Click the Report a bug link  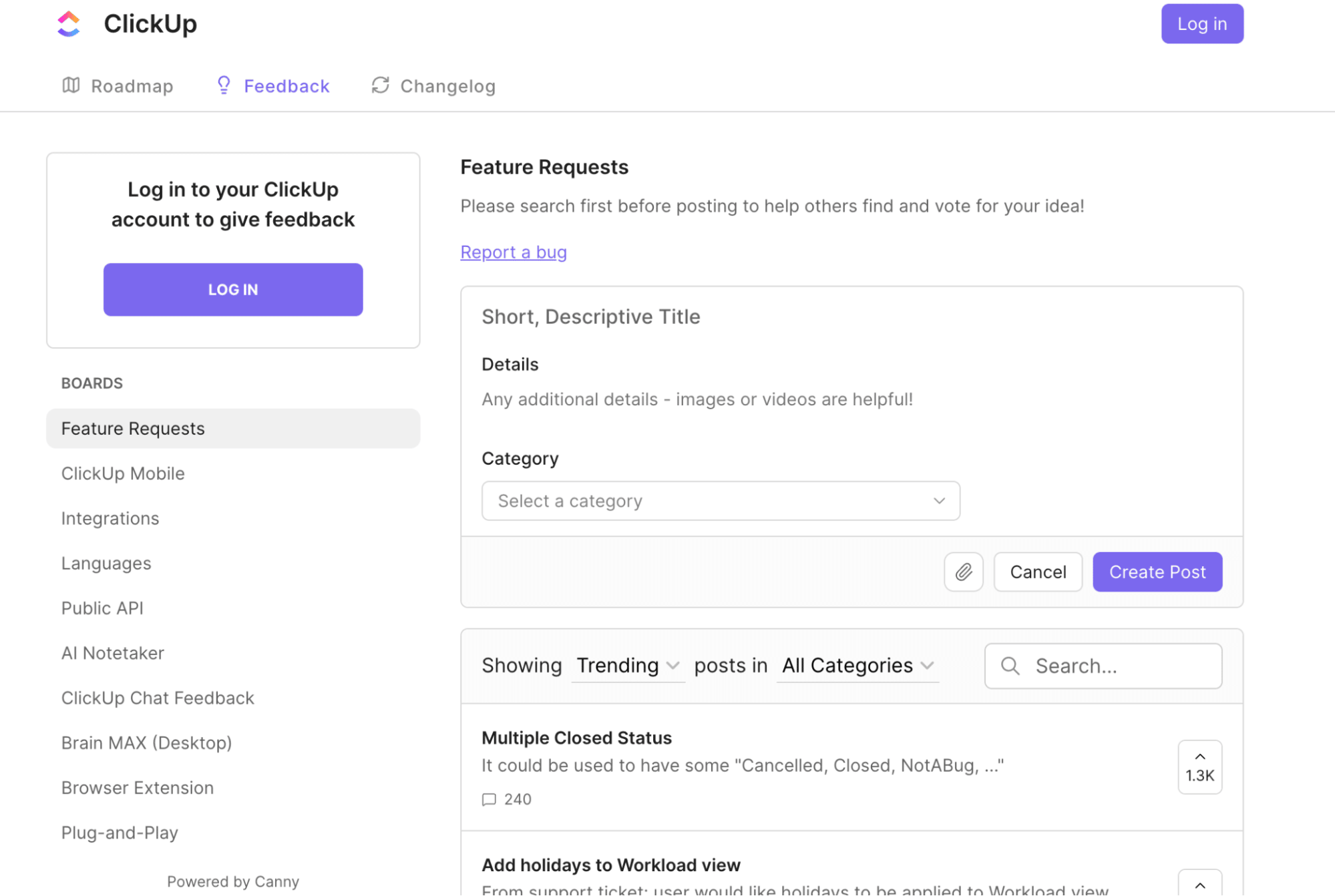513,252
